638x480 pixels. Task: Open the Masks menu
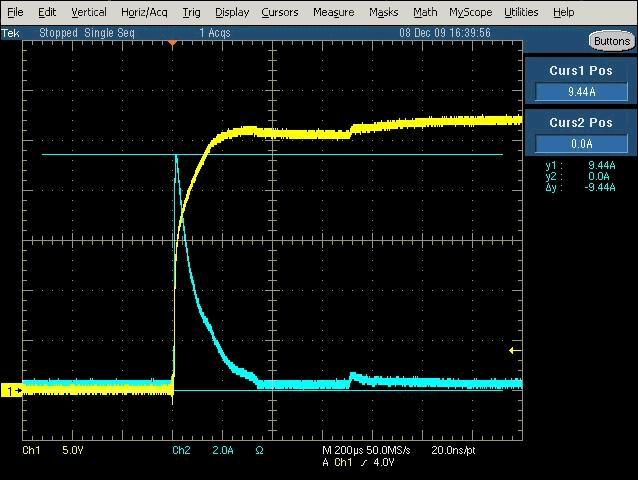pyautogui.click(x=383, y=12)
